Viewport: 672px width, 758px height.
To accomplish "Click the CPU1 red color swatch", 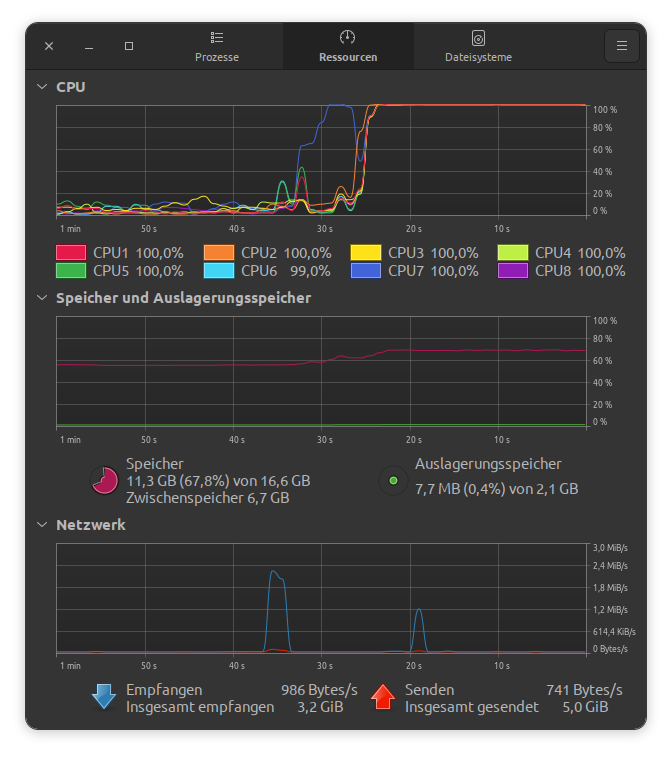I will click(71, 253).
